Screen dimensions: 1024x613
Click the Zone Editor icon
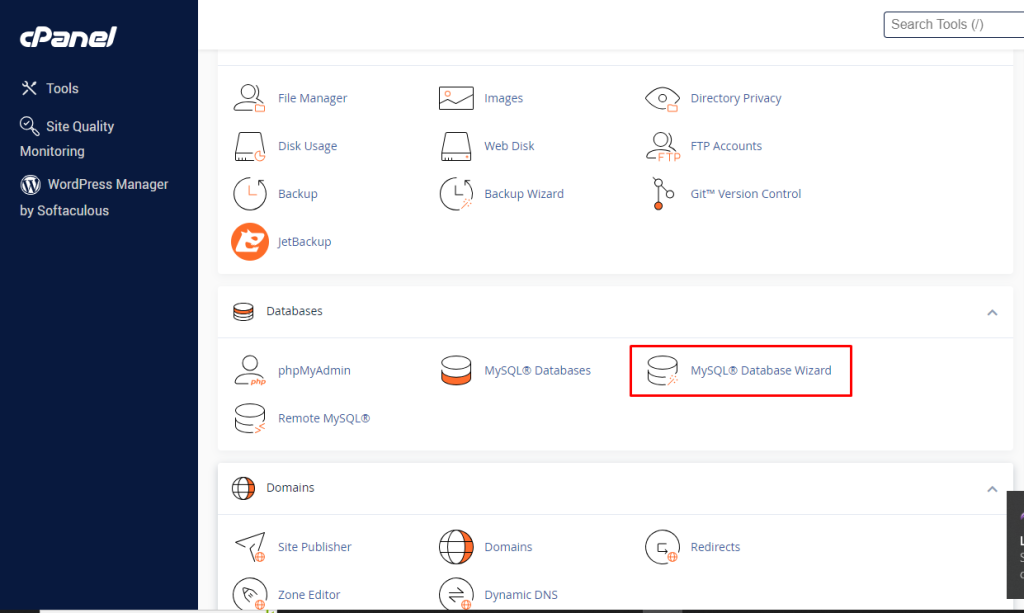coord(249,594)
